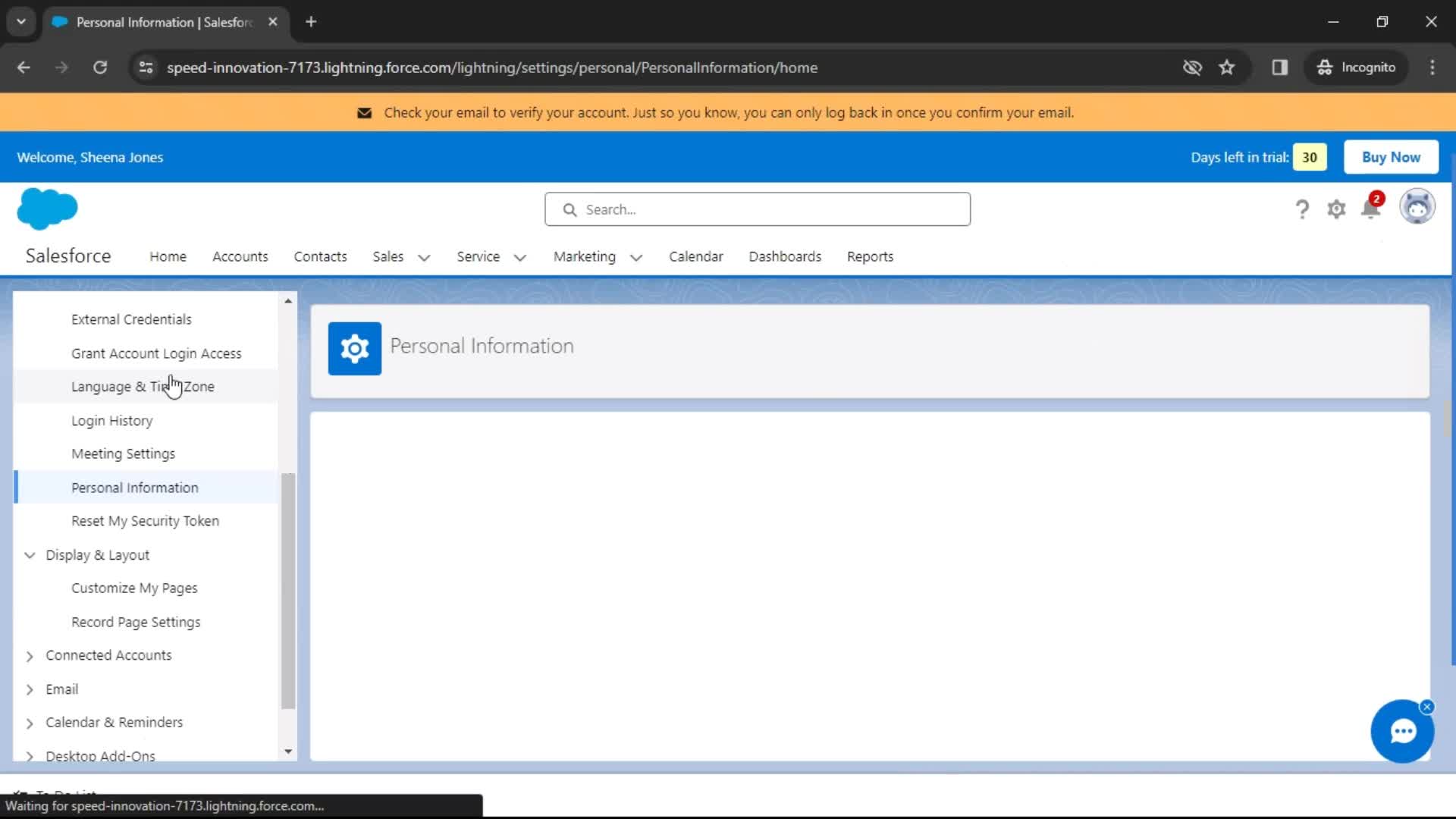Click the sidebar scrollbar thumb

point(288,591)
